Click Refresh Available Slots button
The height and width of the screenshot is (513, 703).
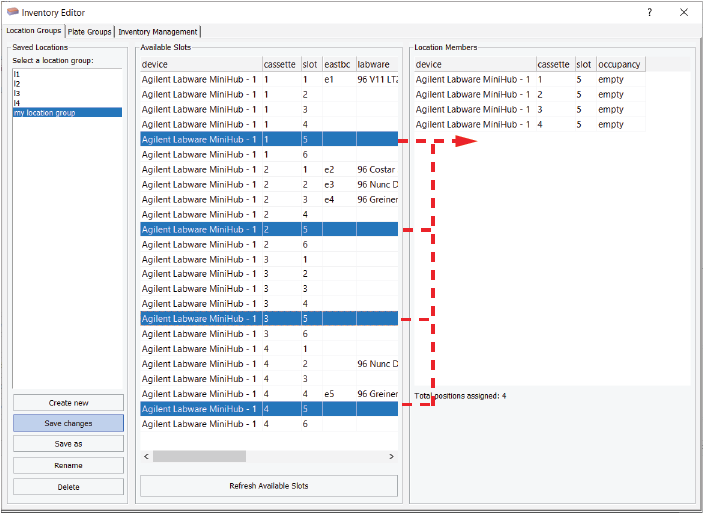[x=269, y=486]
